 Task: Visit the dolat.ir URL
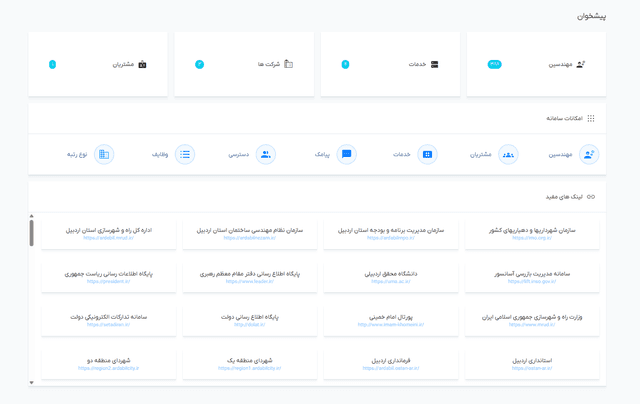tap(250, 325)
